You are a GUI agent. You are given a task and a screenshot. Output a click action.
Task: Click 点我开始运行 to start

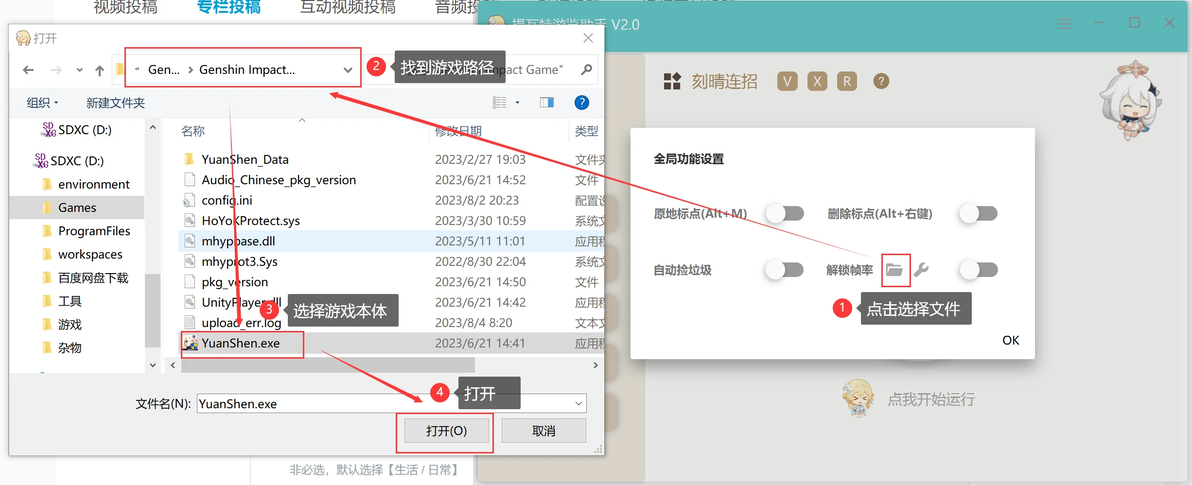click(931, 399)
